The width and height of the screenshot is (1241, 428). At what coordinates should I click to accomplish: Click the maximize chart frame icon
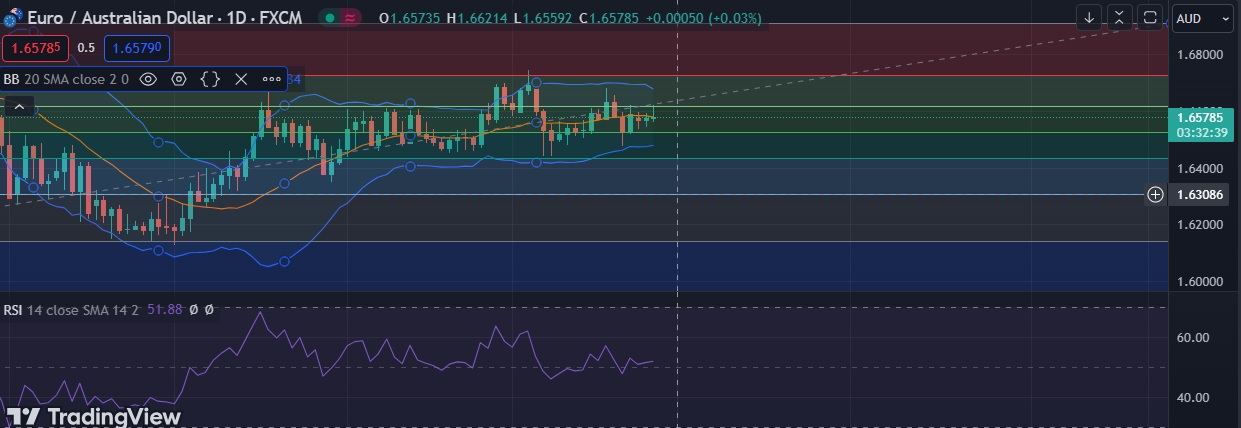1150,18
